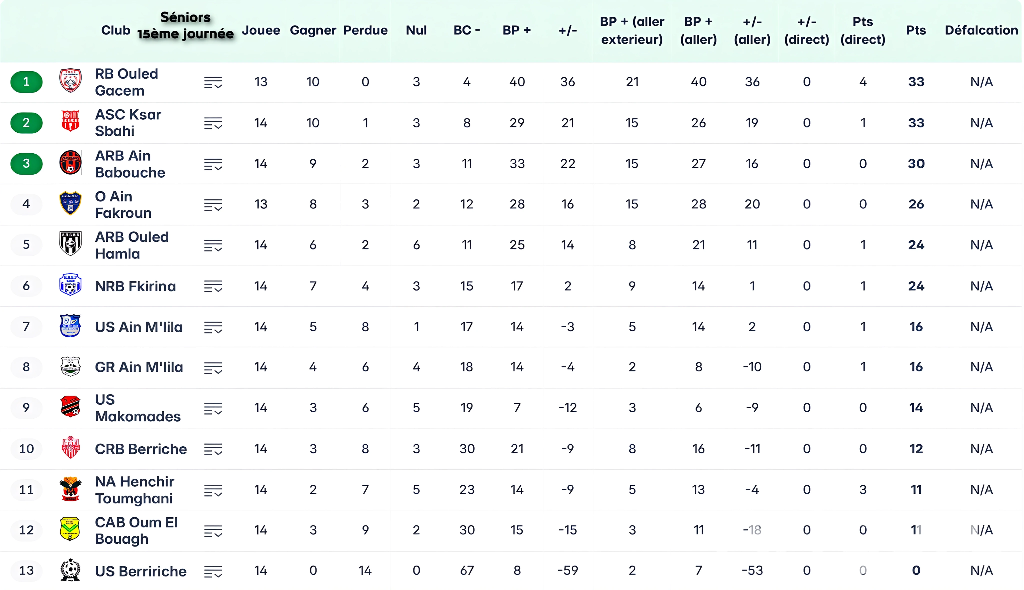Click the O Ain Fakroun club crest
This screenshot has height=590, width=1024.
click(70, 204)
